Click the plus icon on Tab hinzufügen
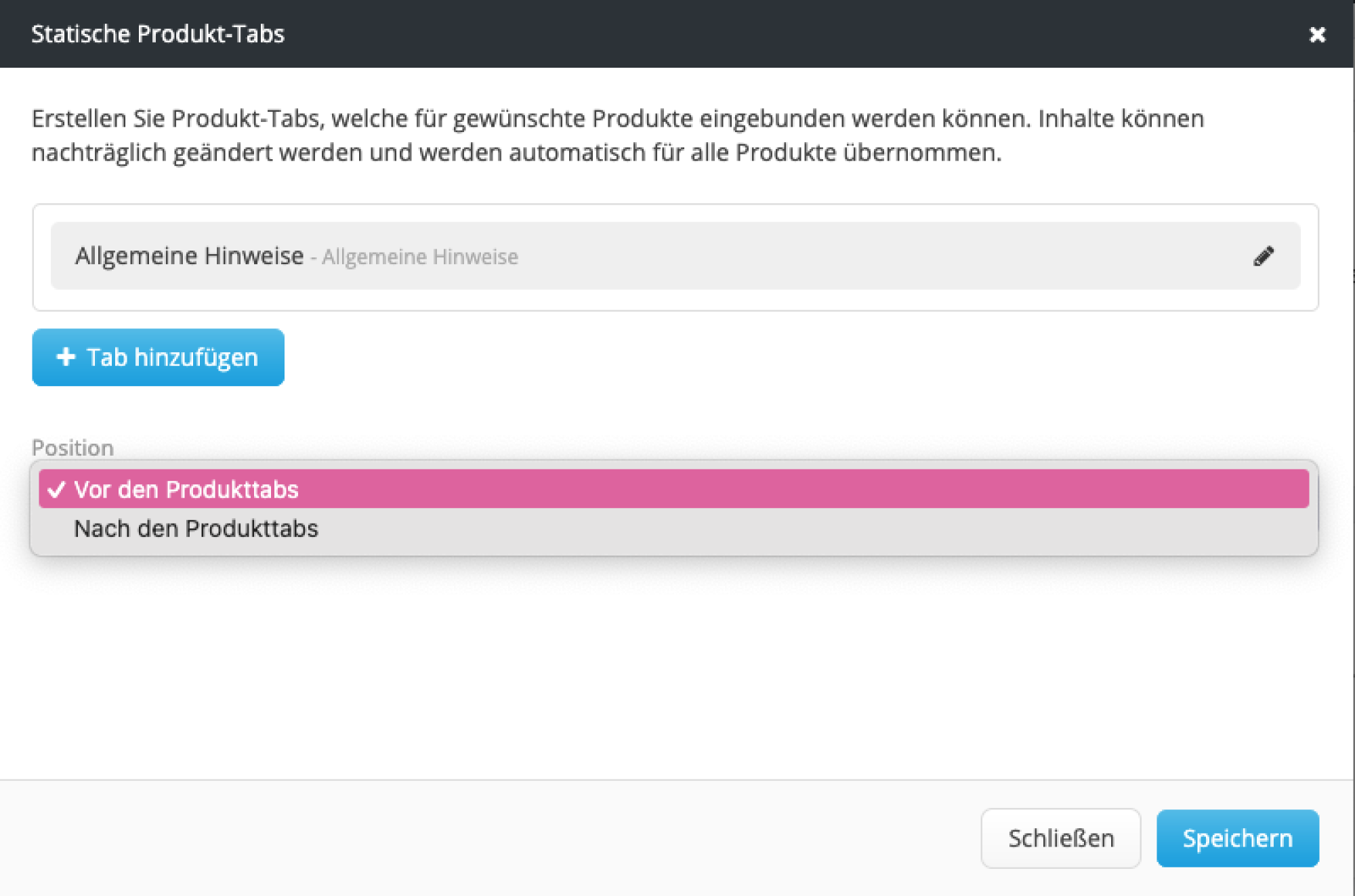The width and height of the screenshot is (1355, 896). 65,357
